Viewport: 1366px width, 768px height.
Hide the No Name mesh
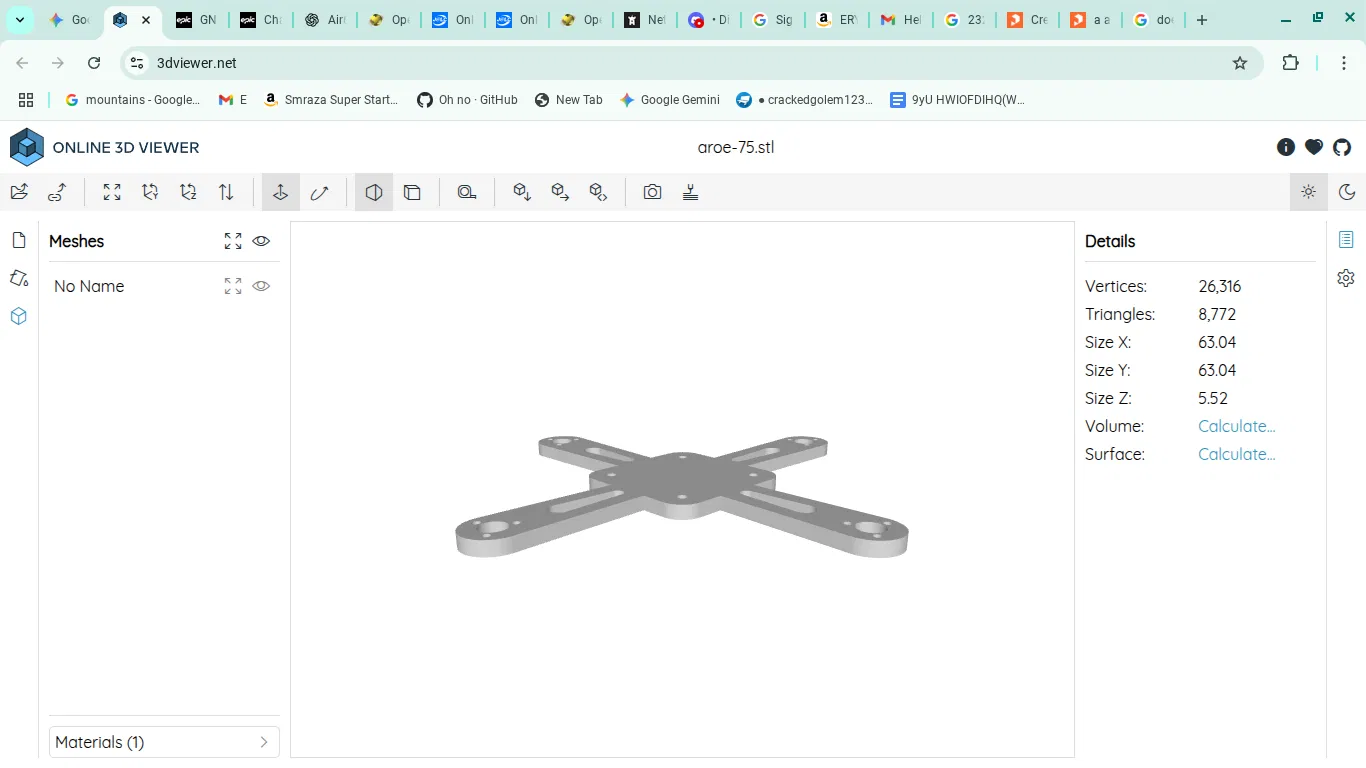261,286
